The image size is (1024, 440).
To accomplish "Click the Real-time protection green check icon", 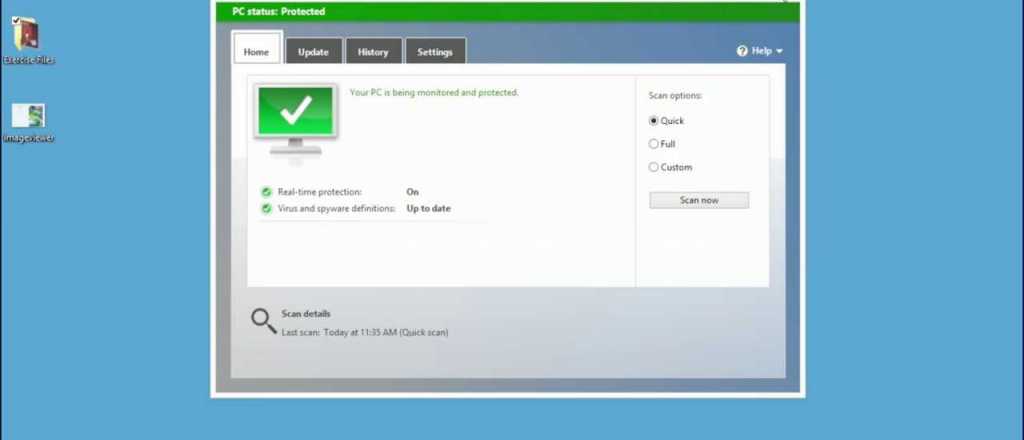I will (266, 192).
